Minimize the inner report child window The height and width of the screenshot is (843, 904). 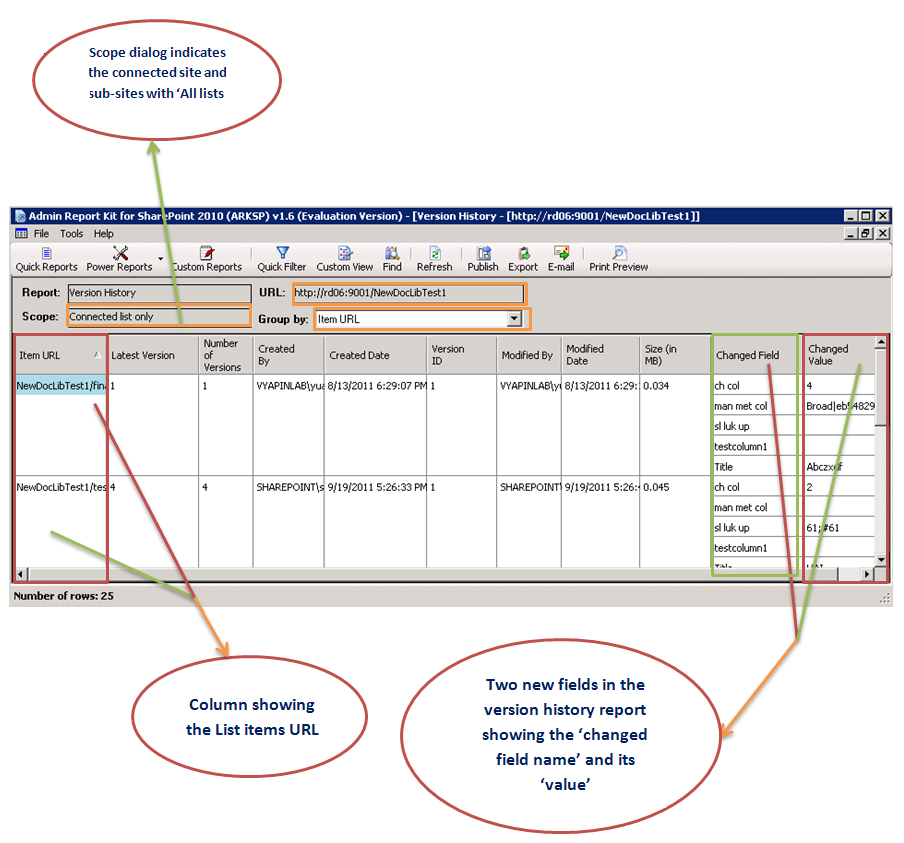point(851,234)
